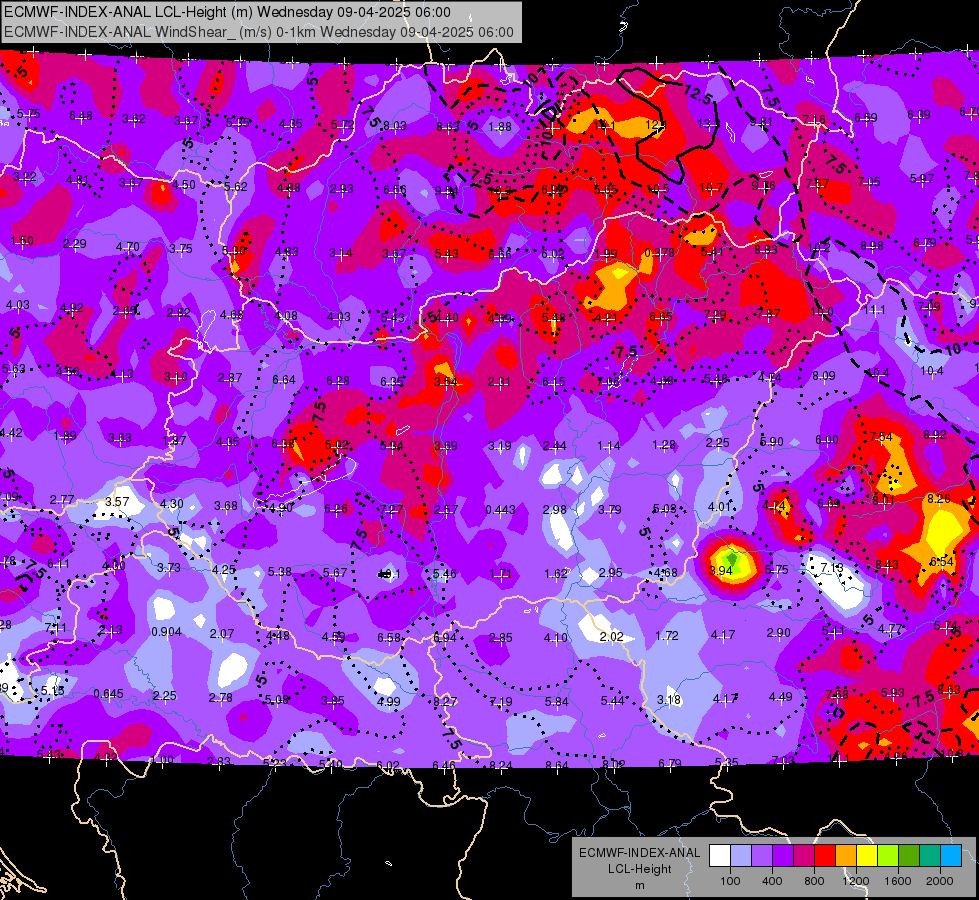Click the grid value 0.378

coord(659,252)
